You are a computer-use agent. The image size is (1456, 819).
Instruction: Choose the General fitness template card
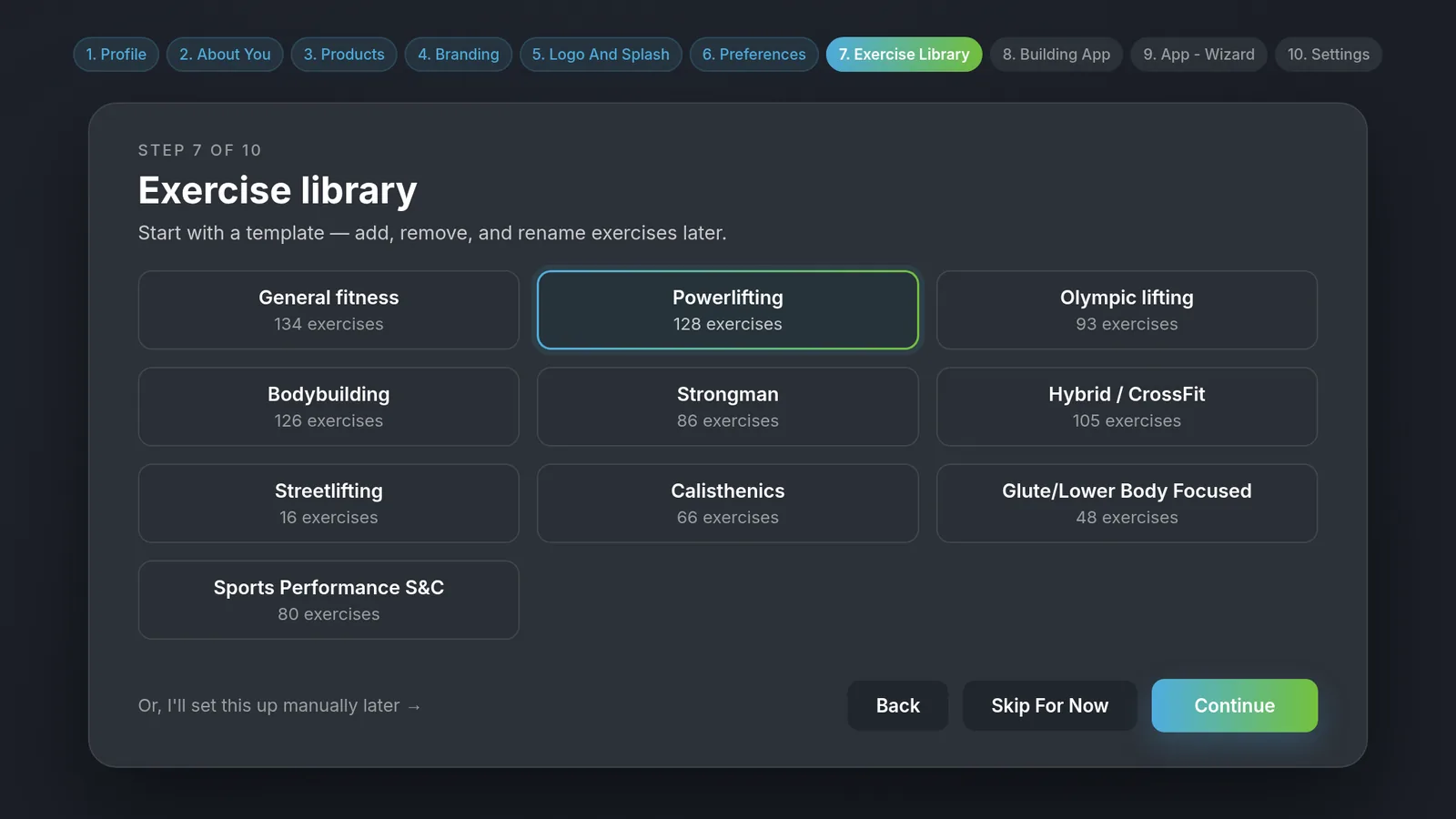pos(329,310)
